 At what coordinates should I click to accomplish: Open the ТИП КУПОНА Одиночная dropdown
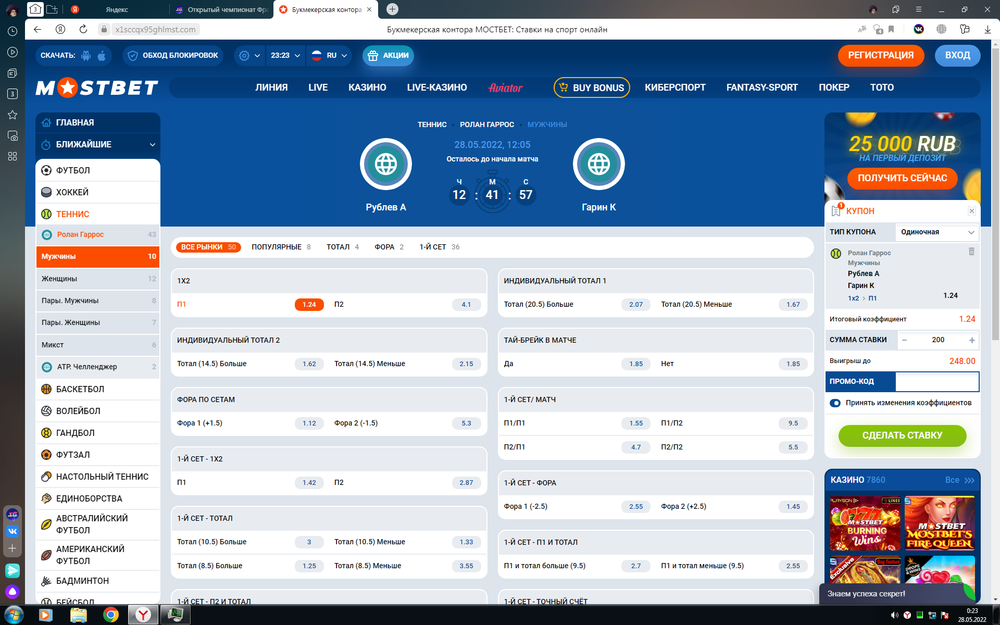937,232
